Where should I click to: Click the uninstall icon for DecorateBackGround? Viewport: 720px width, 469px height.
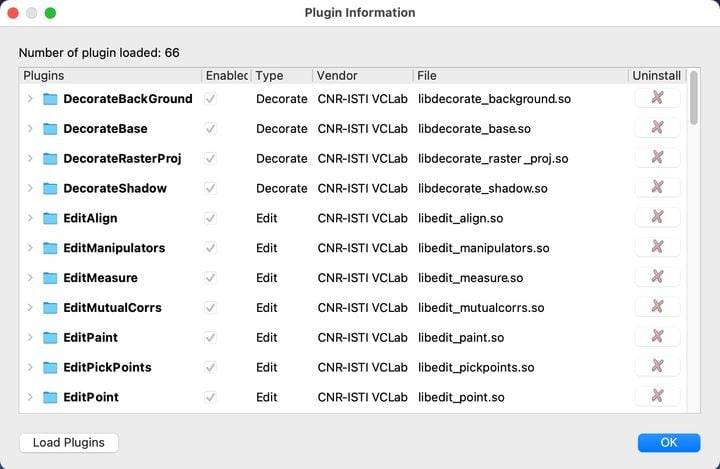tap(657, 98)
